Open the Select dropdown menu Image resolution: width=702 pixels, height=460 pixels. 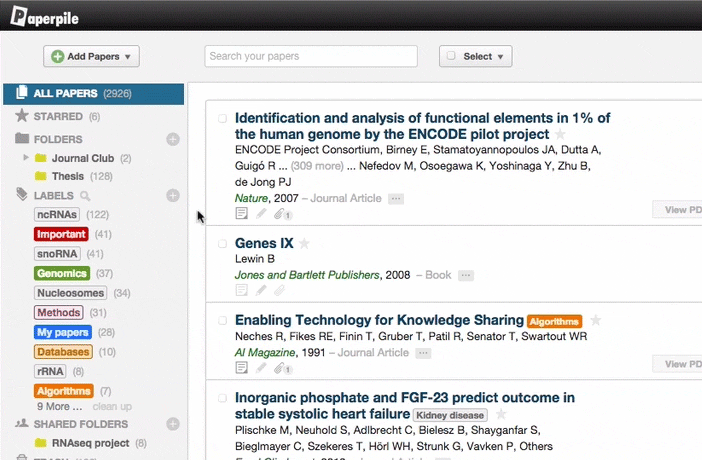(x=476, y=57)
